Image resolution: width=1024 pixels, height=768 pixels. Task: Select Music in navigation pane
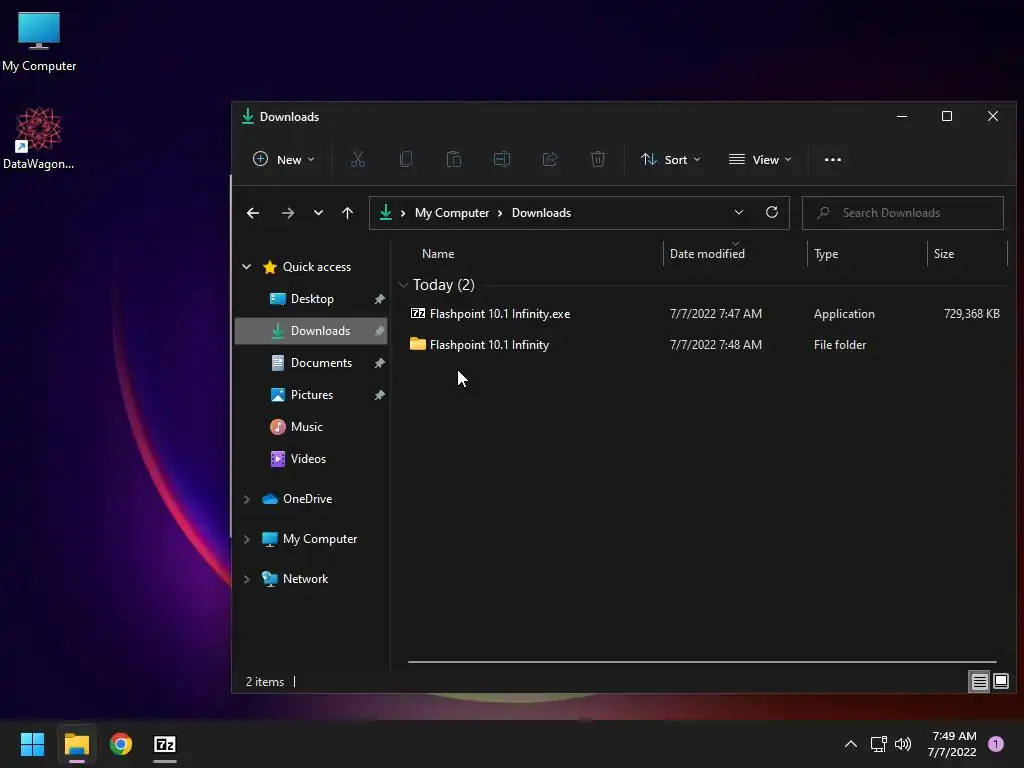coord(306,426)
